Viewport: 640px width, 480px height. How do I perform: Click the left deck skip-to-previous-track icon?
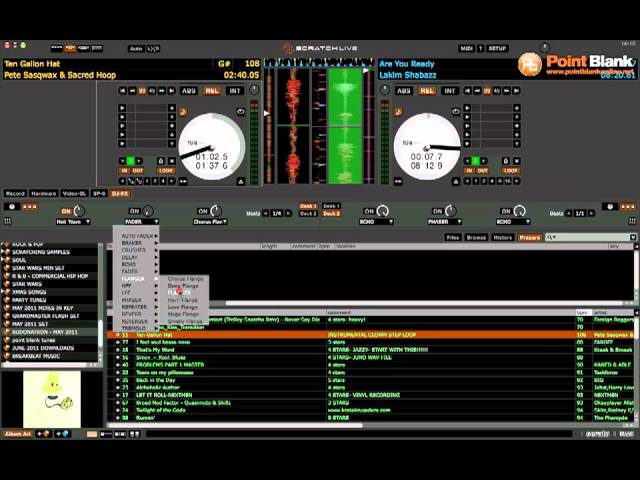[x=122, y=91]
